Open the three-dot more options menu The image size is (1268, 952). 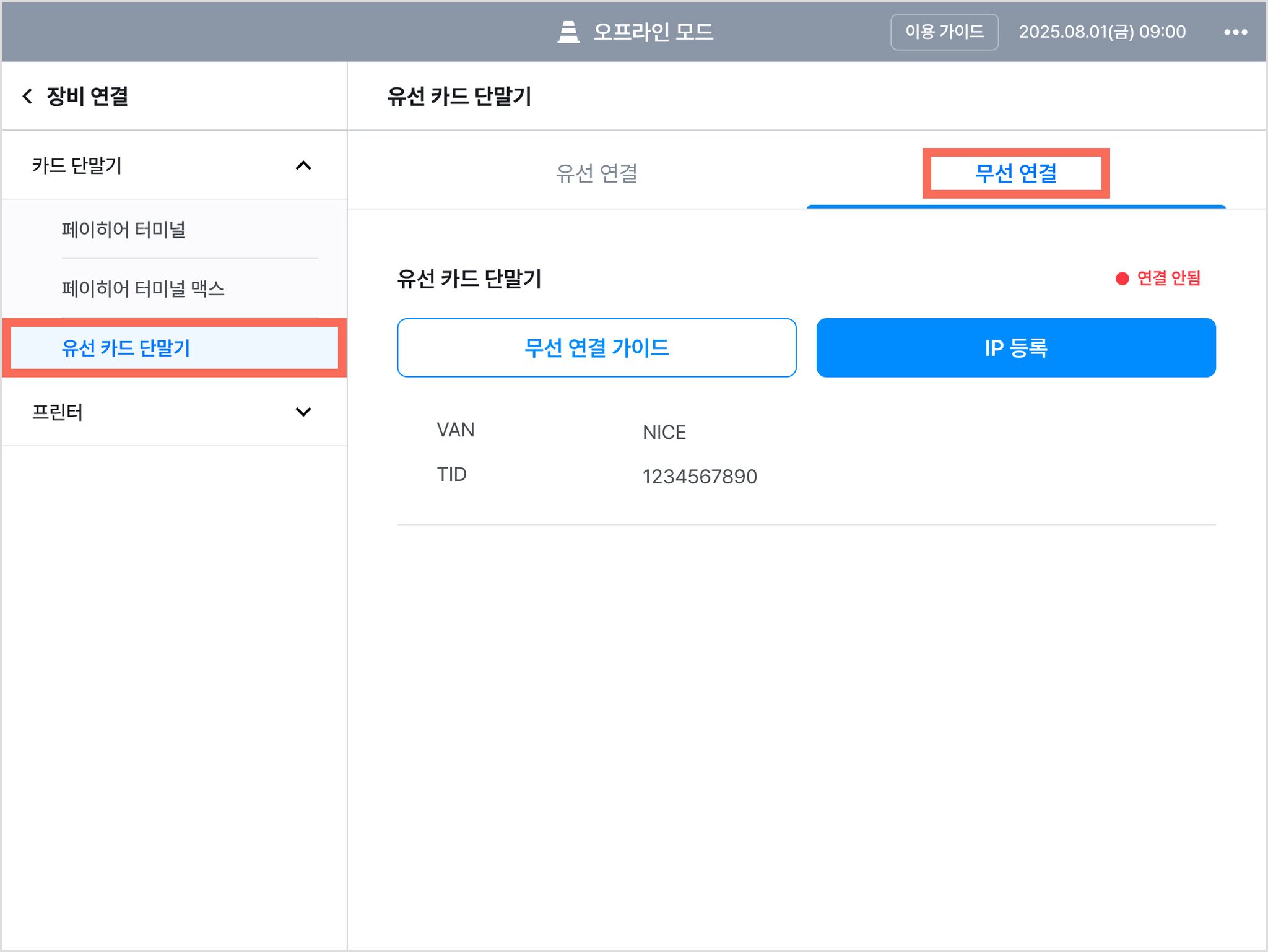tap(1235, 32)
